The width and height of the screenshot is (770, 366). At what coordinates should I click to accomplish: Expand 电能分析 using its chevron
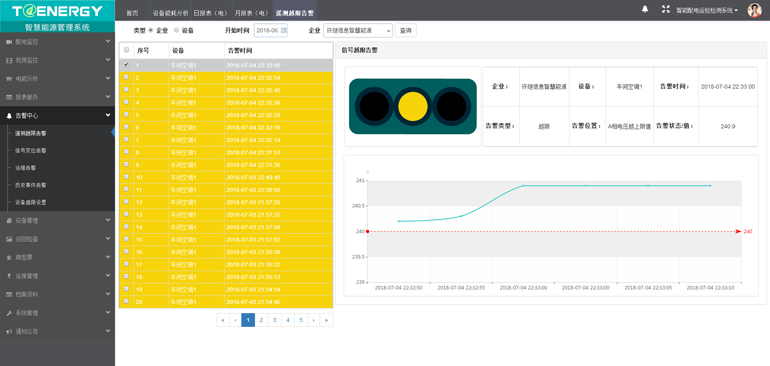click(x=108, y=79)
